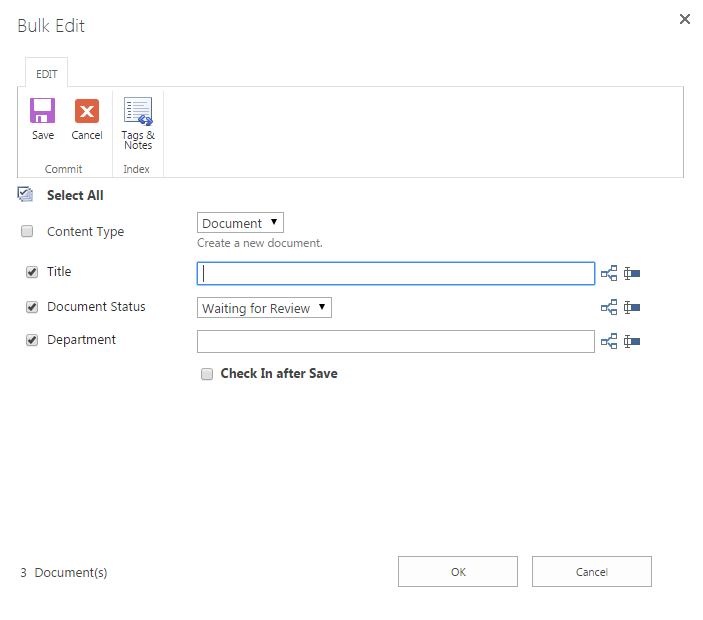The image size is (703, 620).
Task: Click the Save icon in the ribbon
Action: click(x=43, y=111)
